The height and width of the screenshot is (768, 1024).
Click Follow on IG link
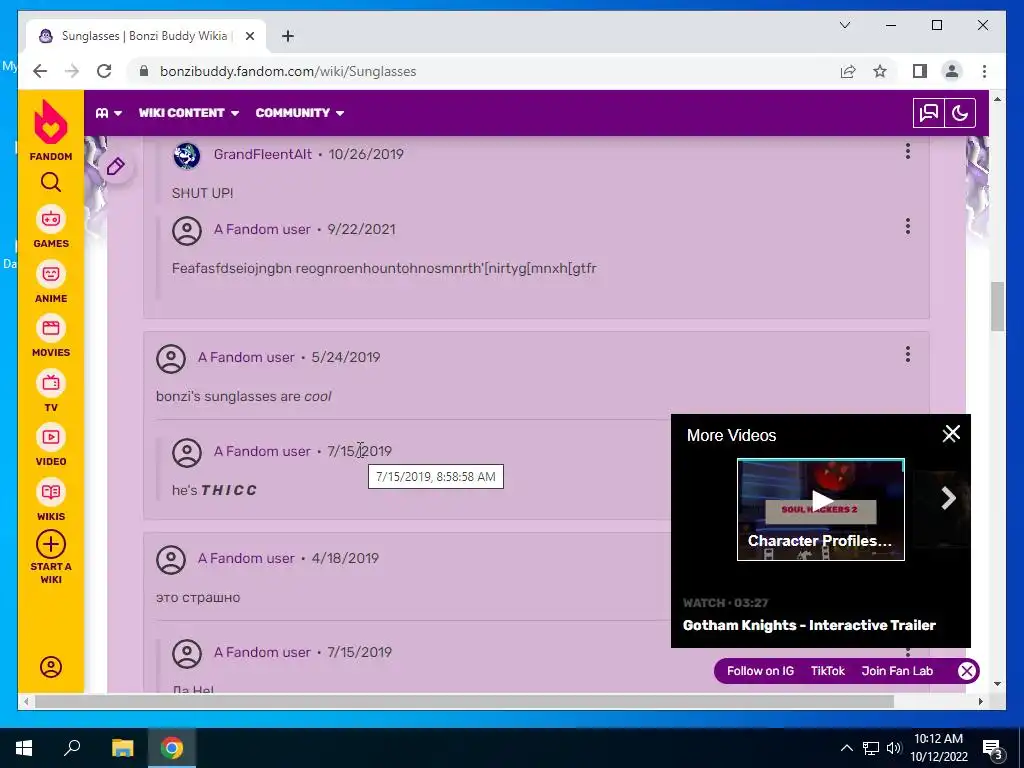(760, 671)
